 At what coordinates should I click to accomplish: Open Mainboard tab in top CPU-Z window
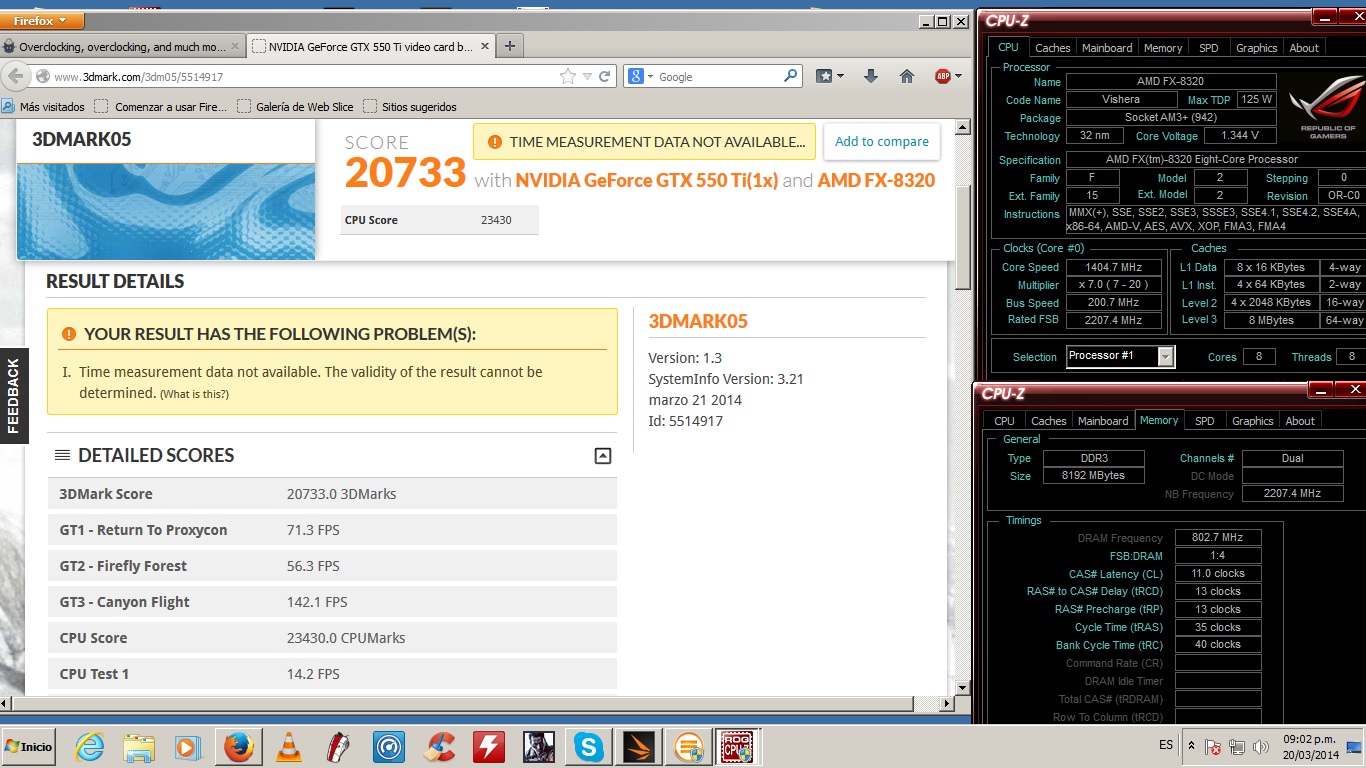click(1107, 48)
